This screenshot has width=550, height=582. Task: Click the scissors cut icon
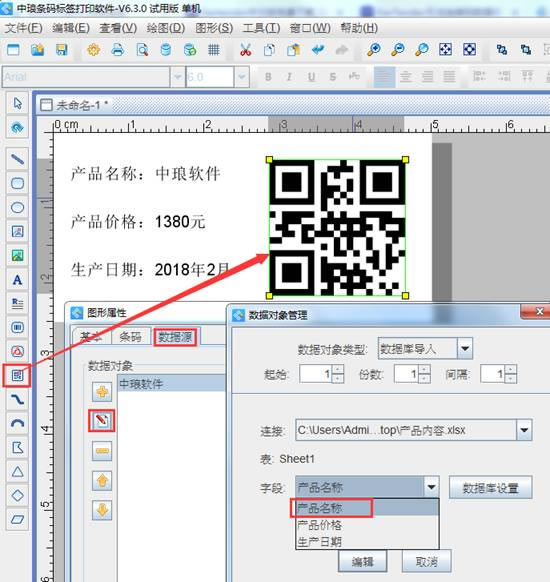click(x=245, y=49)
